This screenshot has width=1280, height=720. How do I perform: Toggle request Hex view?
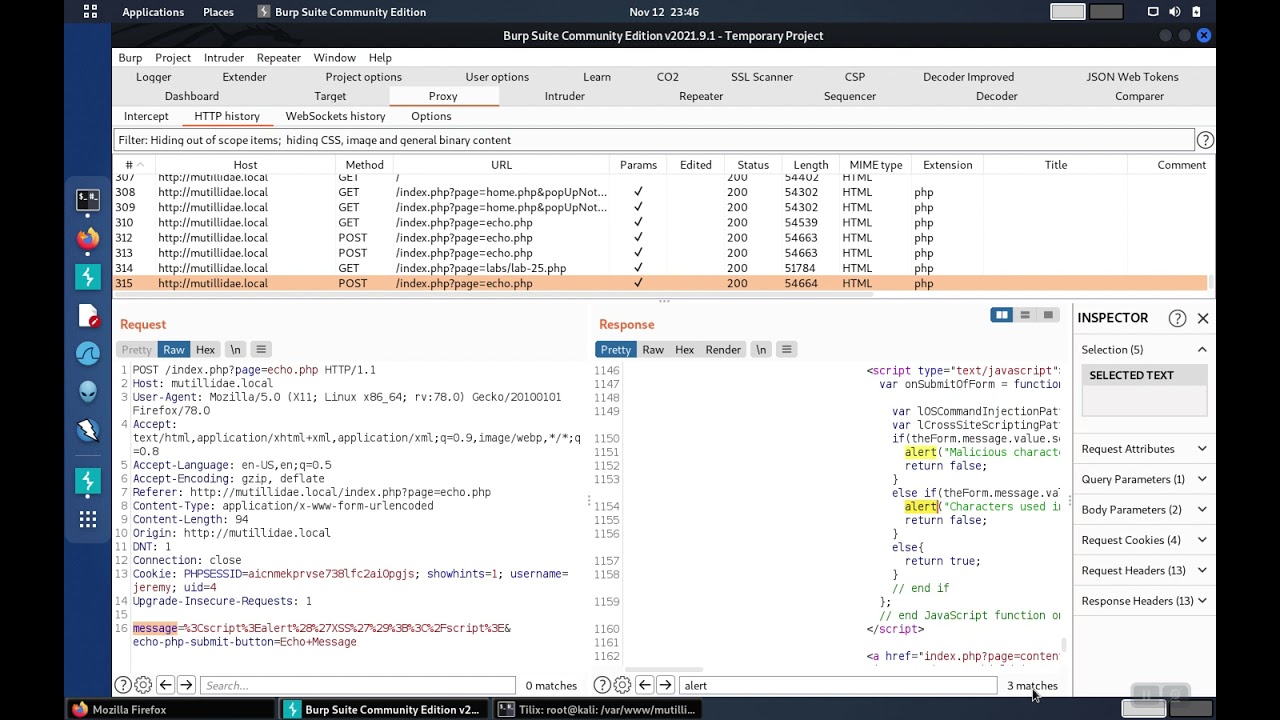(205, 349)
